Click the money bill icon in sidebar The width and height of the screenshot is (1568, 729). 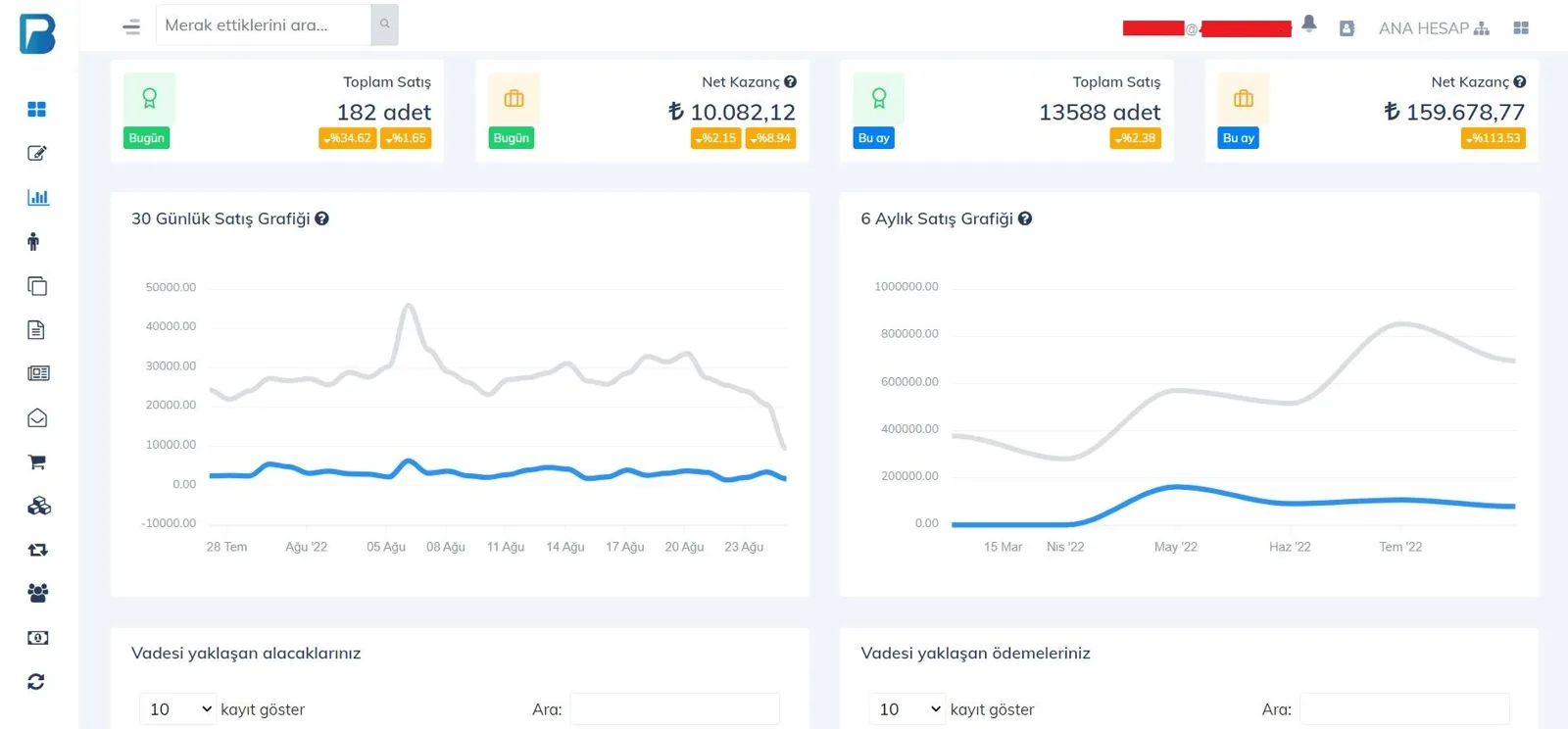tap(38, 638)
